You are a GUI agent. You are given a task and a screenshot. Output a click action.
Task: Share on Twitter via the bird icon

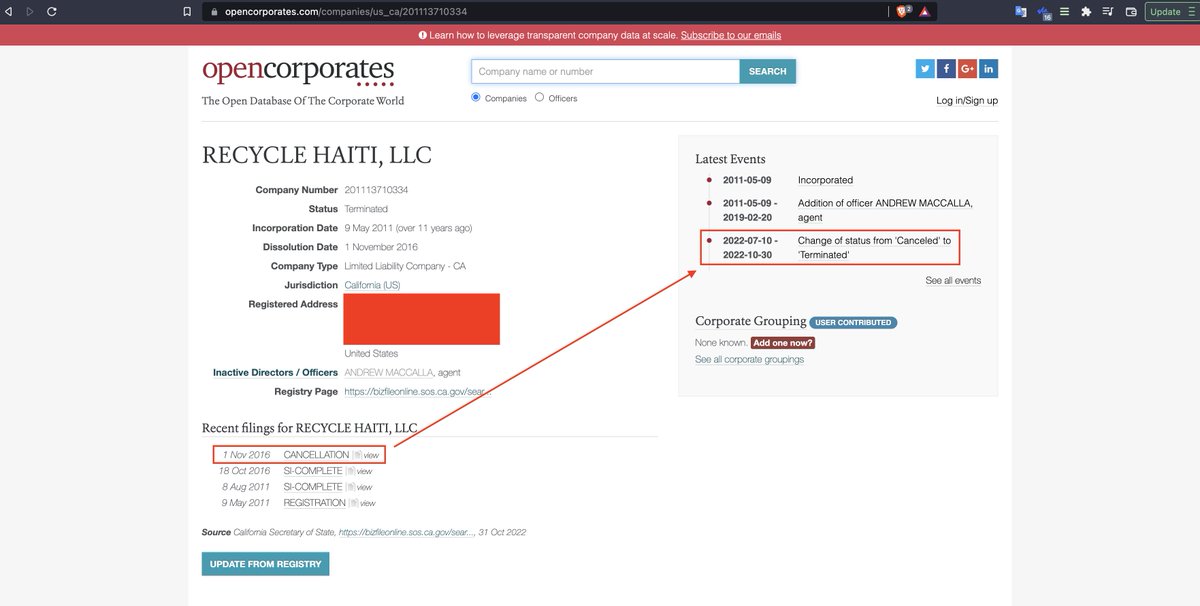point(925,68)
